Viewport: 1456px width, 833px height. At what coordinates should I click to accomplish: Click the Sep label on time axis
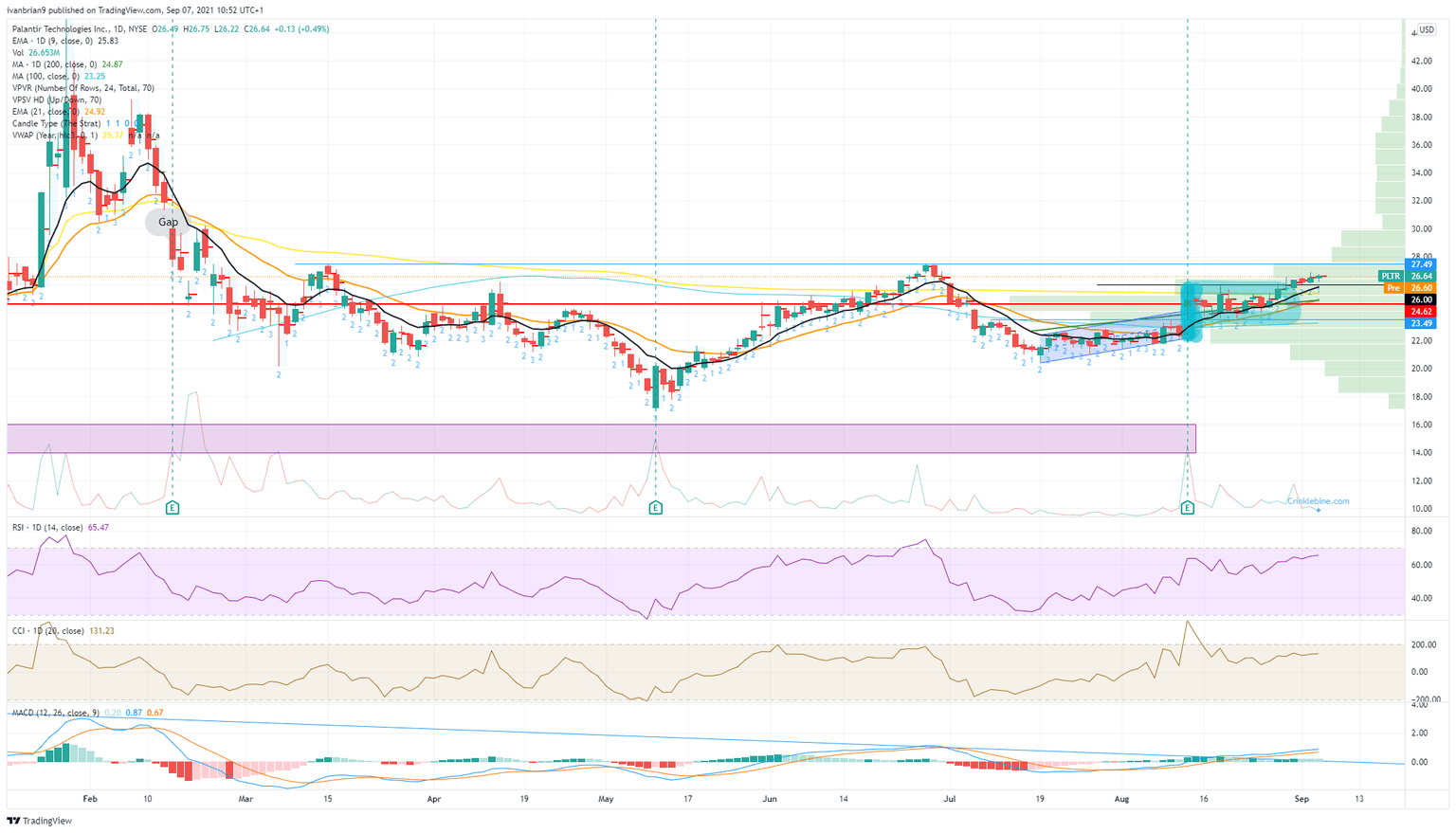point(1301,799)
